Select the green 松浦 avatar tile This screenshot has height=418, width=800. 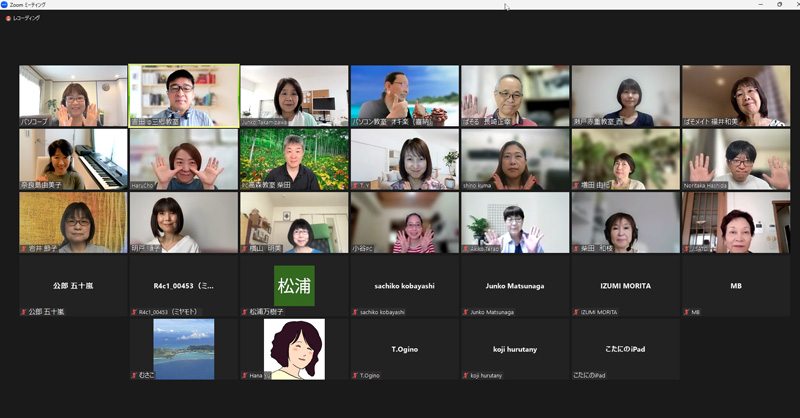tap(294, 286)
